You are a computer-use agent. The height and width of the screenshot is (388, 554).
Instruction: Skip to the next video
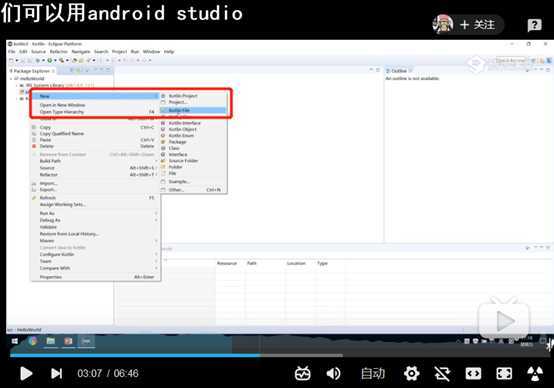pyautogui.click(x=57, y=373)
